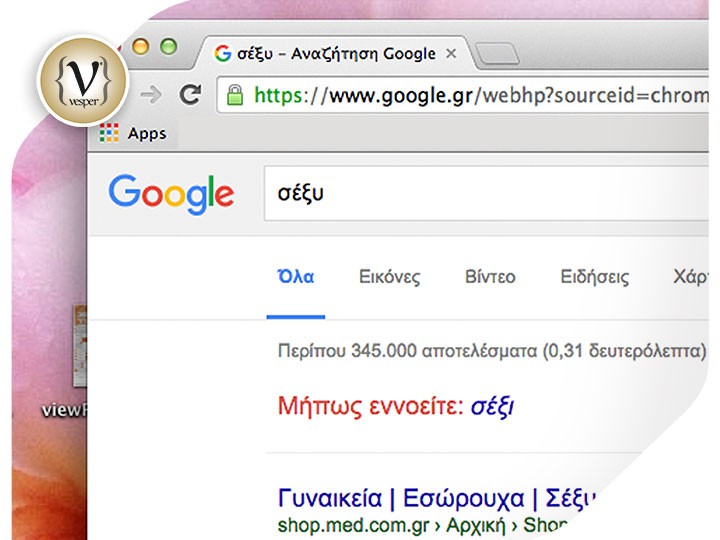This screenshot has height=540, width=720.
Task: Click the forward navigation arrow
Action: [x=151, y=95]
